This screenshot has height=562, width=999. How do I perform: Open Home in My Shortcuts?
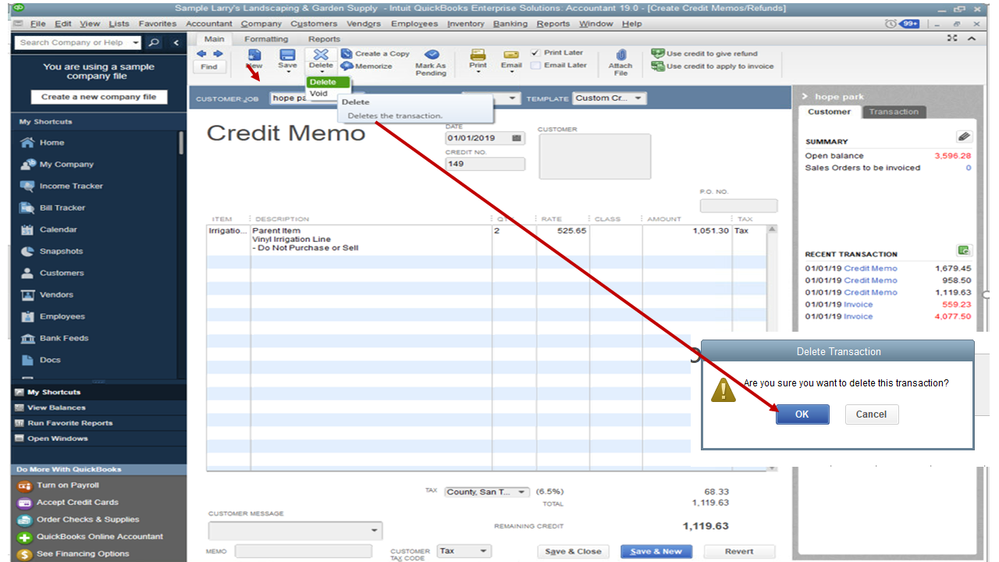[52, 143]
